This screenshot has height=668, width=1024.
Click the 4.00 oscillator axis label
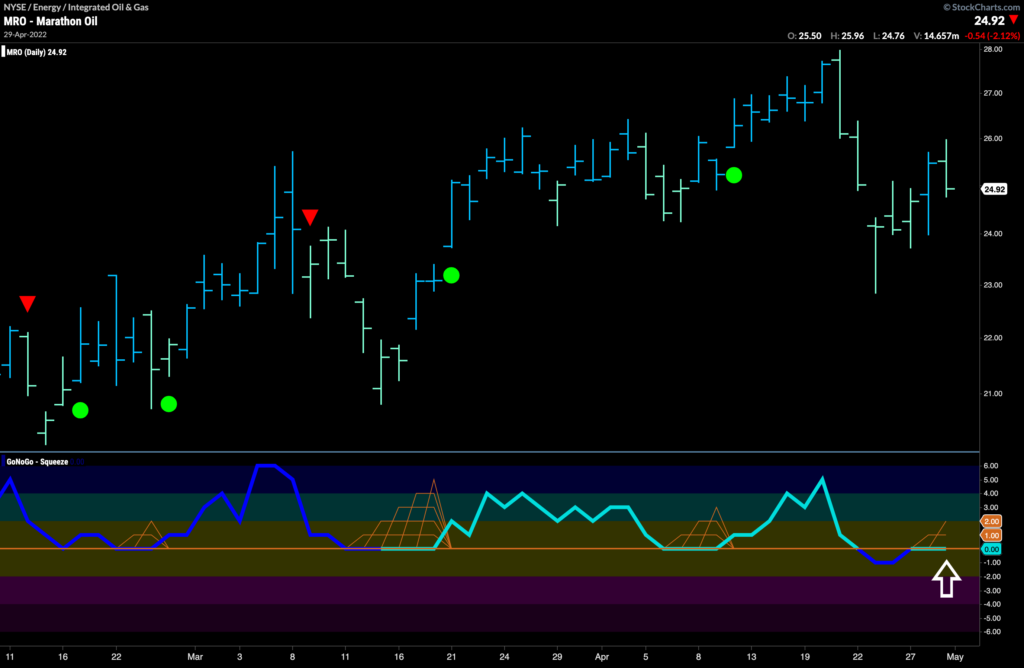[x=991, y=493]
